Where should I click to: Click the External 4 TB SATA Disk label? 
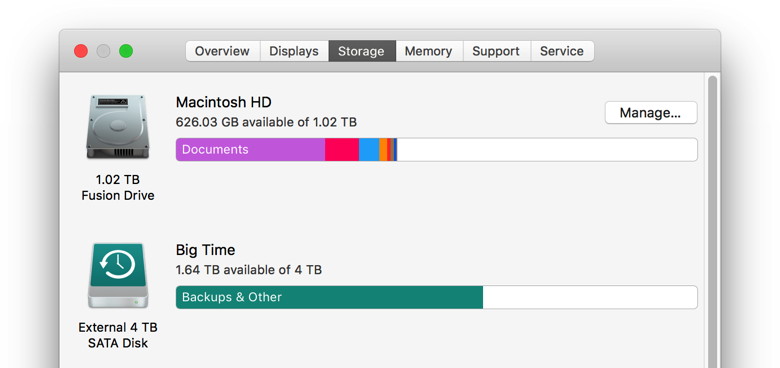(x=118, y=335)
